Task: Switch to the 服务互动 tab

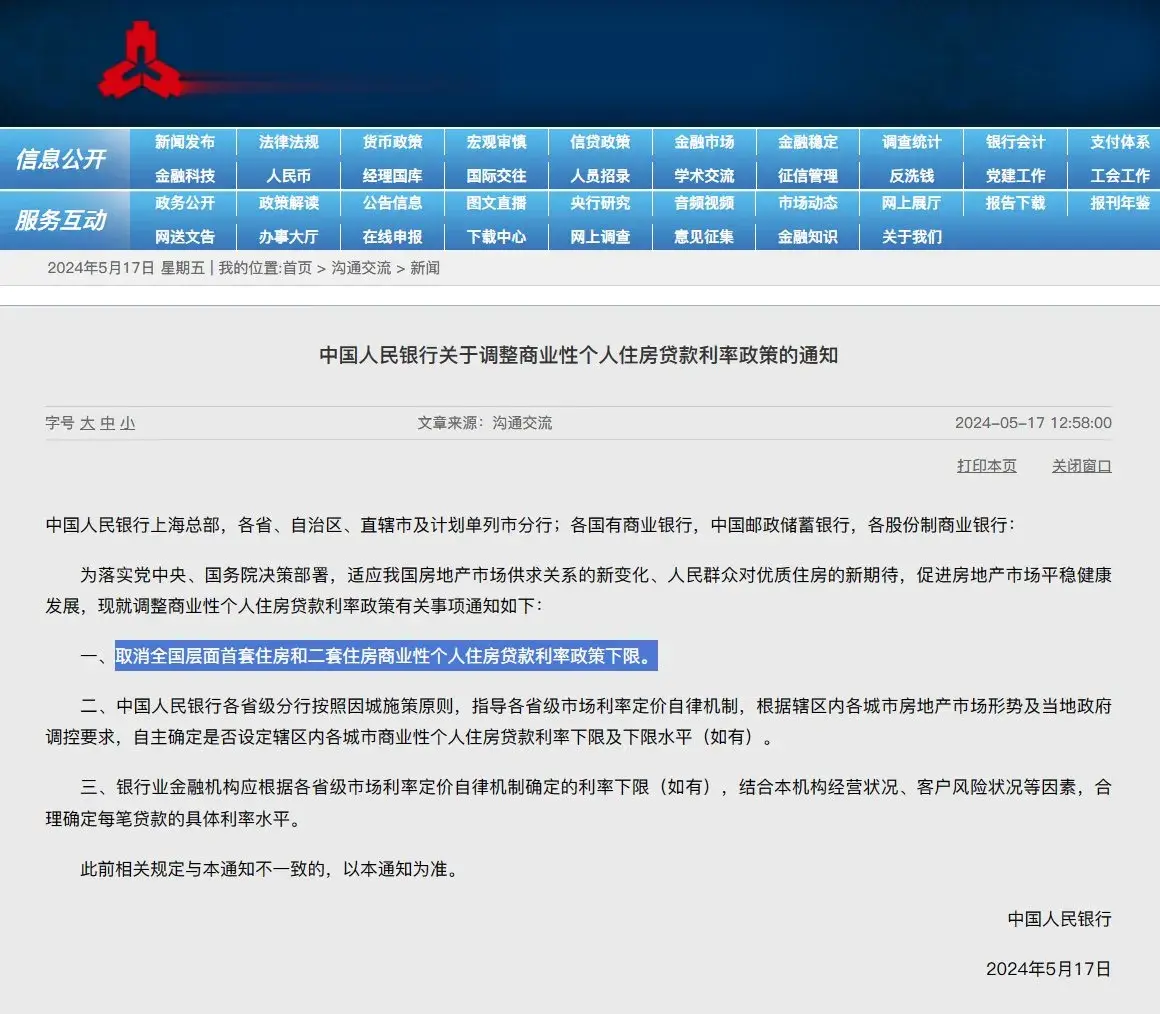Action: pos(65,220)
